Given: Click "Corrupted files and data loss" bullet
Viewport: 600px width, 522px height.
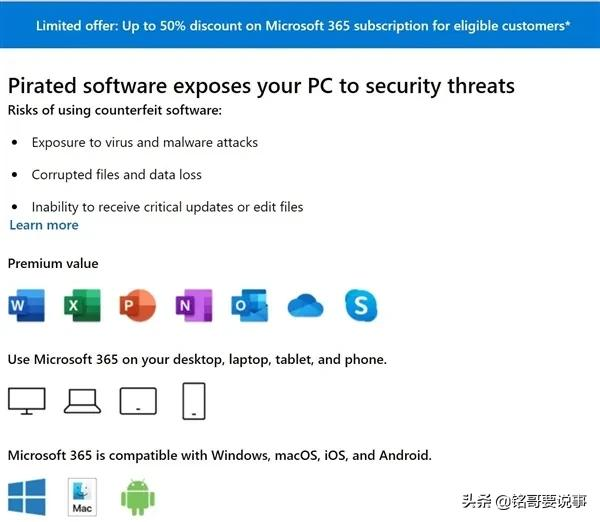Looking at the screenshot, I should point(116,174).
